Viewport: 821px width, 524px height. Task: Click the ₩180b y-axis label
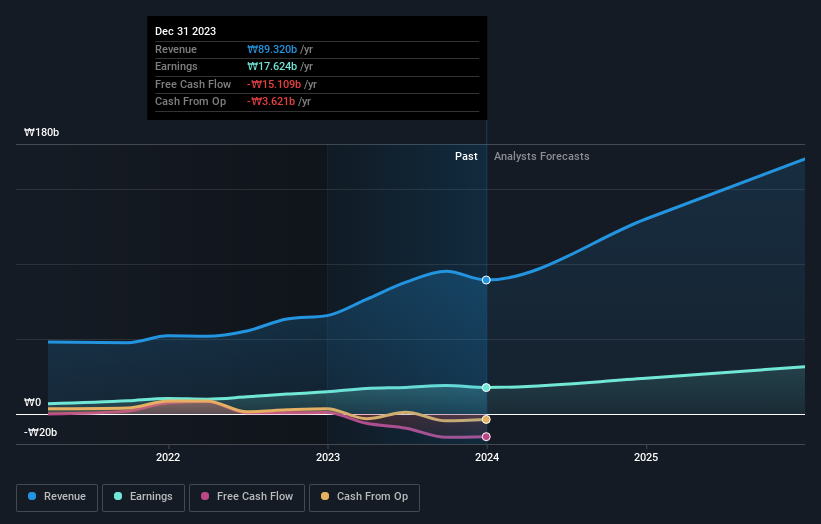[41, 132]
